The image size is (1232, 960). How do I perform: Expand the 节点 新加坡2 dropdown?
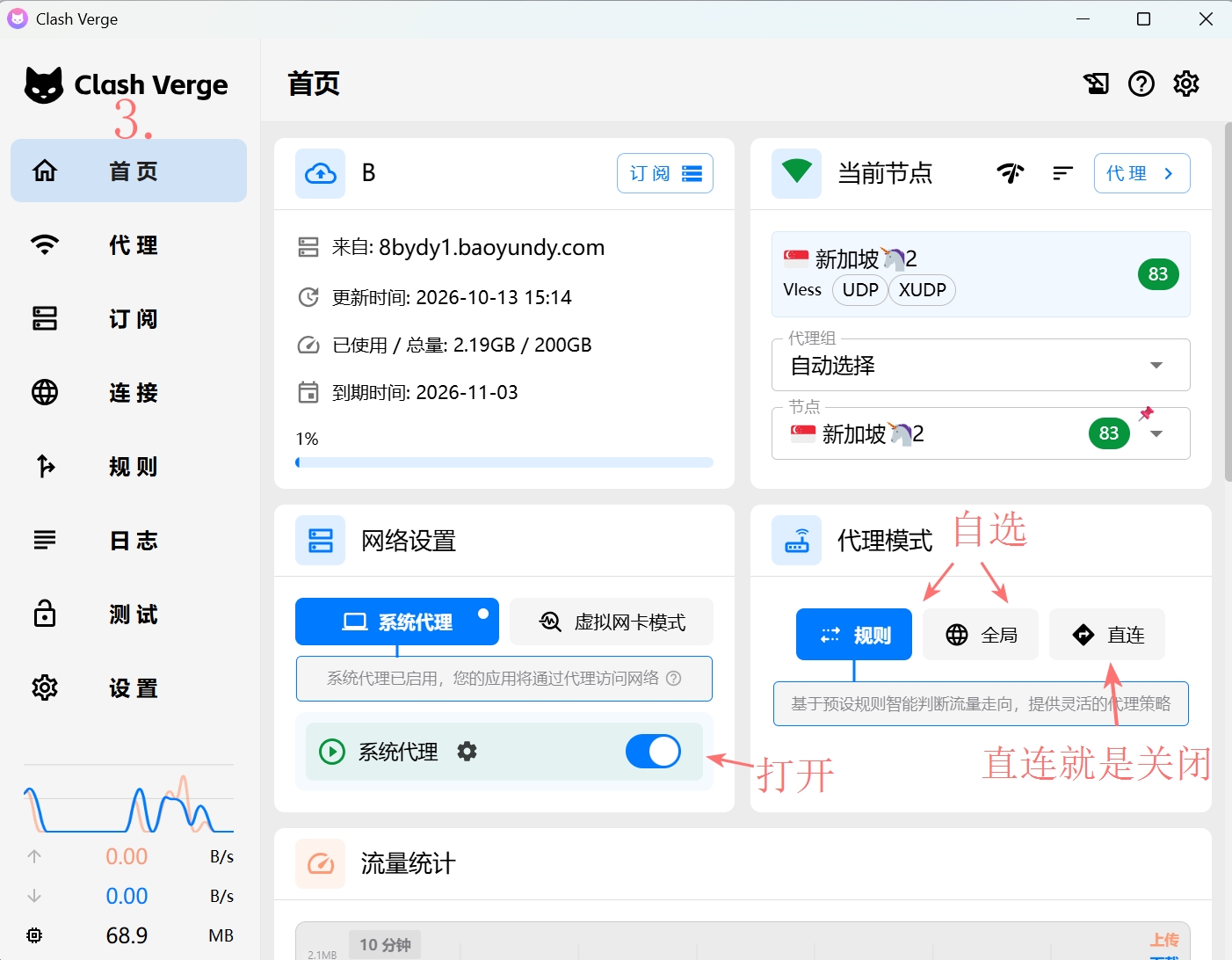981,433
